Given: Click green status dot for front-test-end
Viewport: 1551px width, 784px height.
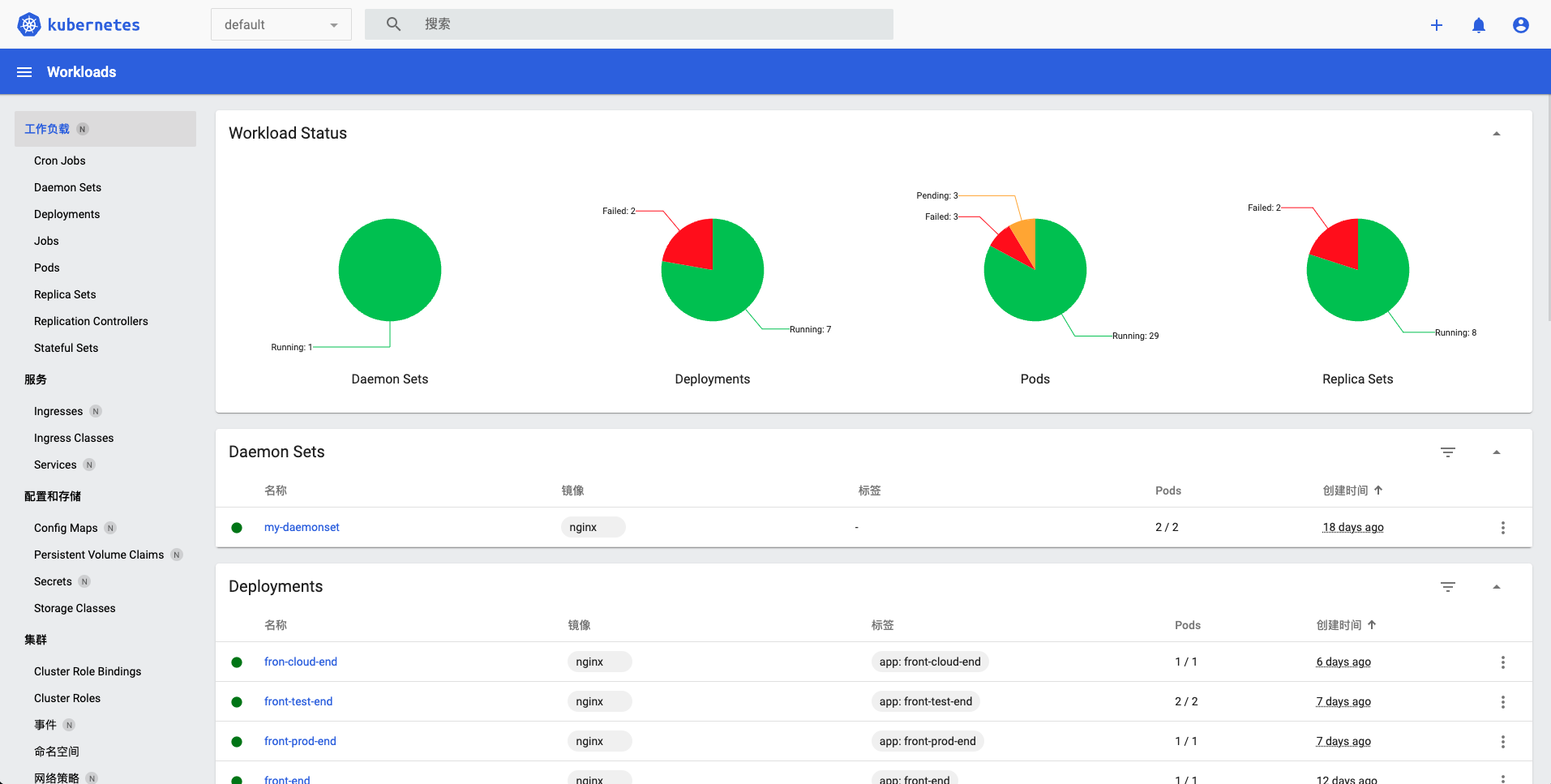Looking at the screenshot, I should [x=237, y=702].
